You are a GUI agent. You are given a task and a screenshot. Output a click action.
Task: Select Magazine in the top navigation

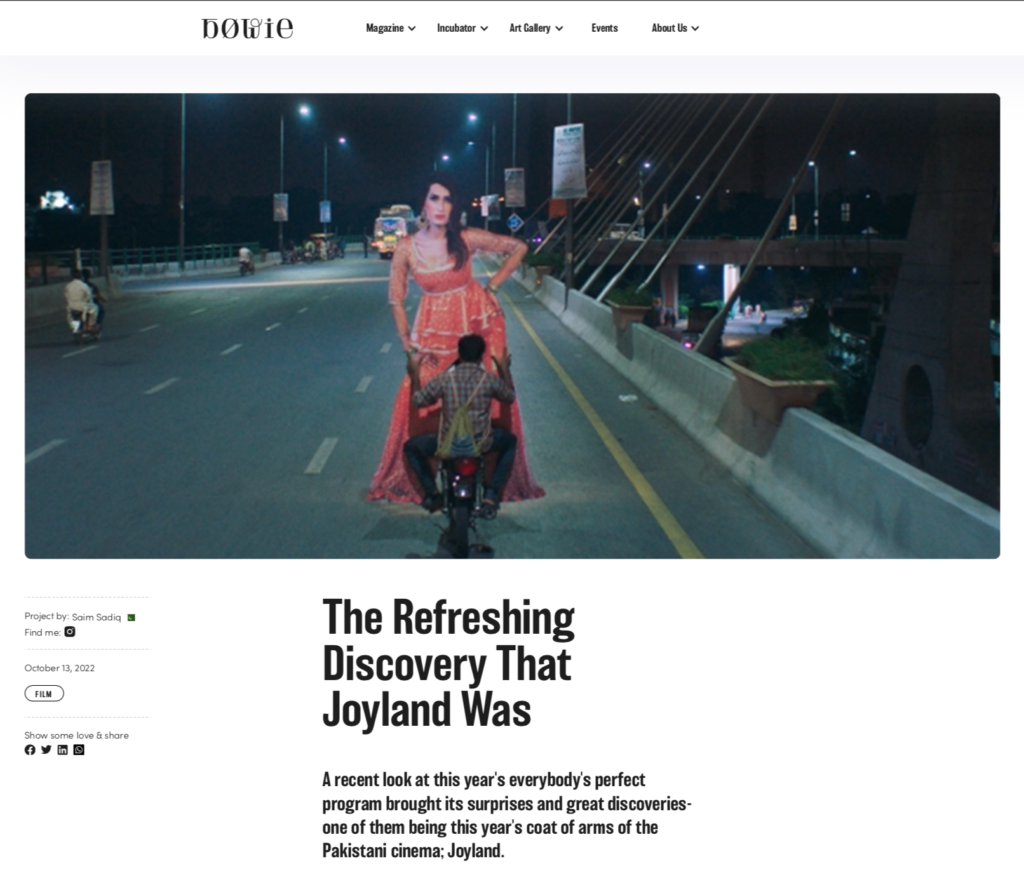(384, 28)
